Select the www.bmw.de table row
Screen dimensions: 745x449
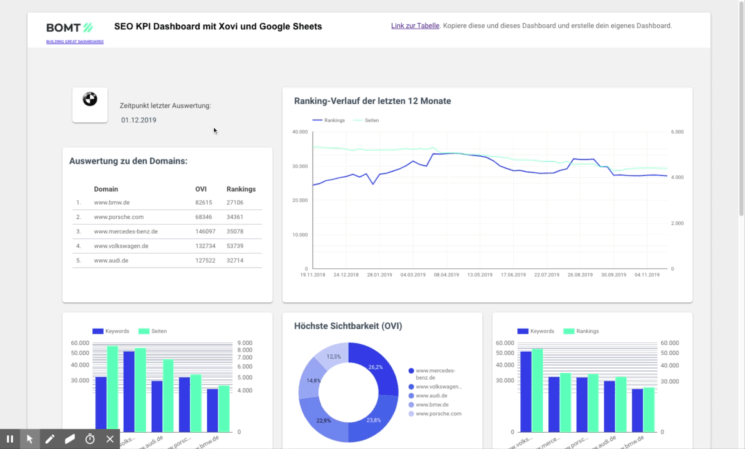[167, 202]
